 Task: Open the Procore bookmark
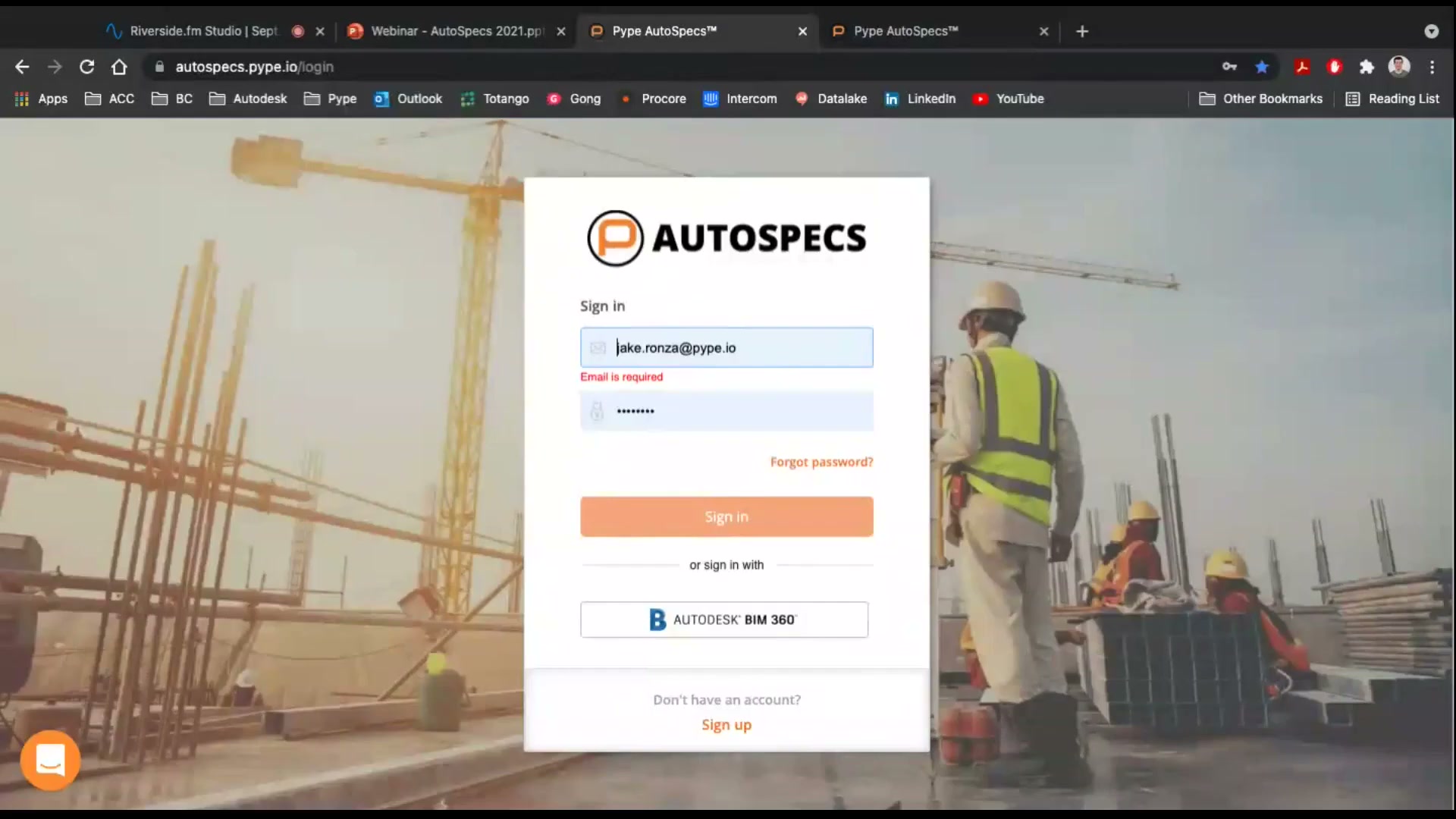652,99
